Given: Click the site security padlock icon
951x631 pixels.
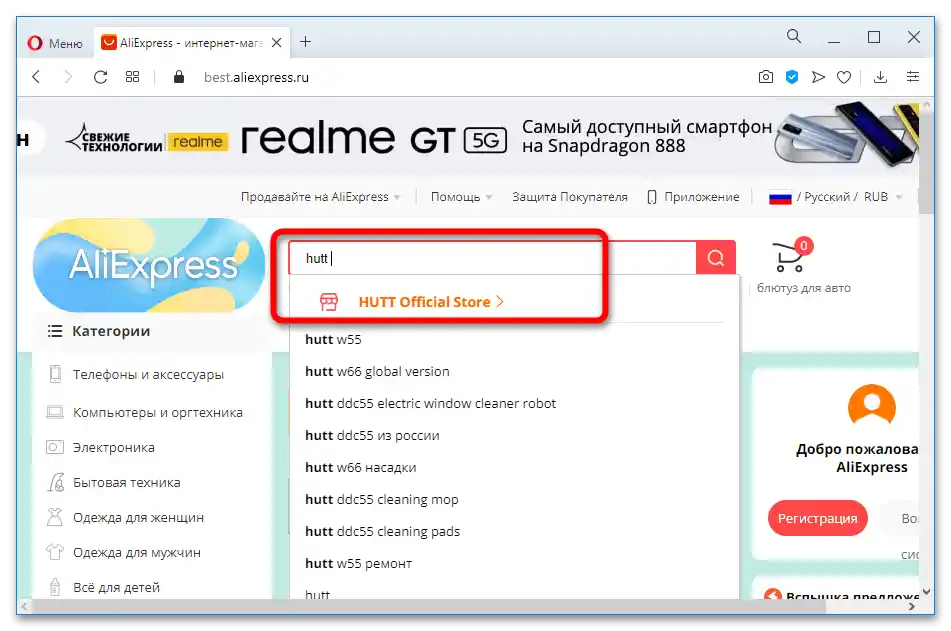Looking at the screenshot, I should (x=179, y=77).
